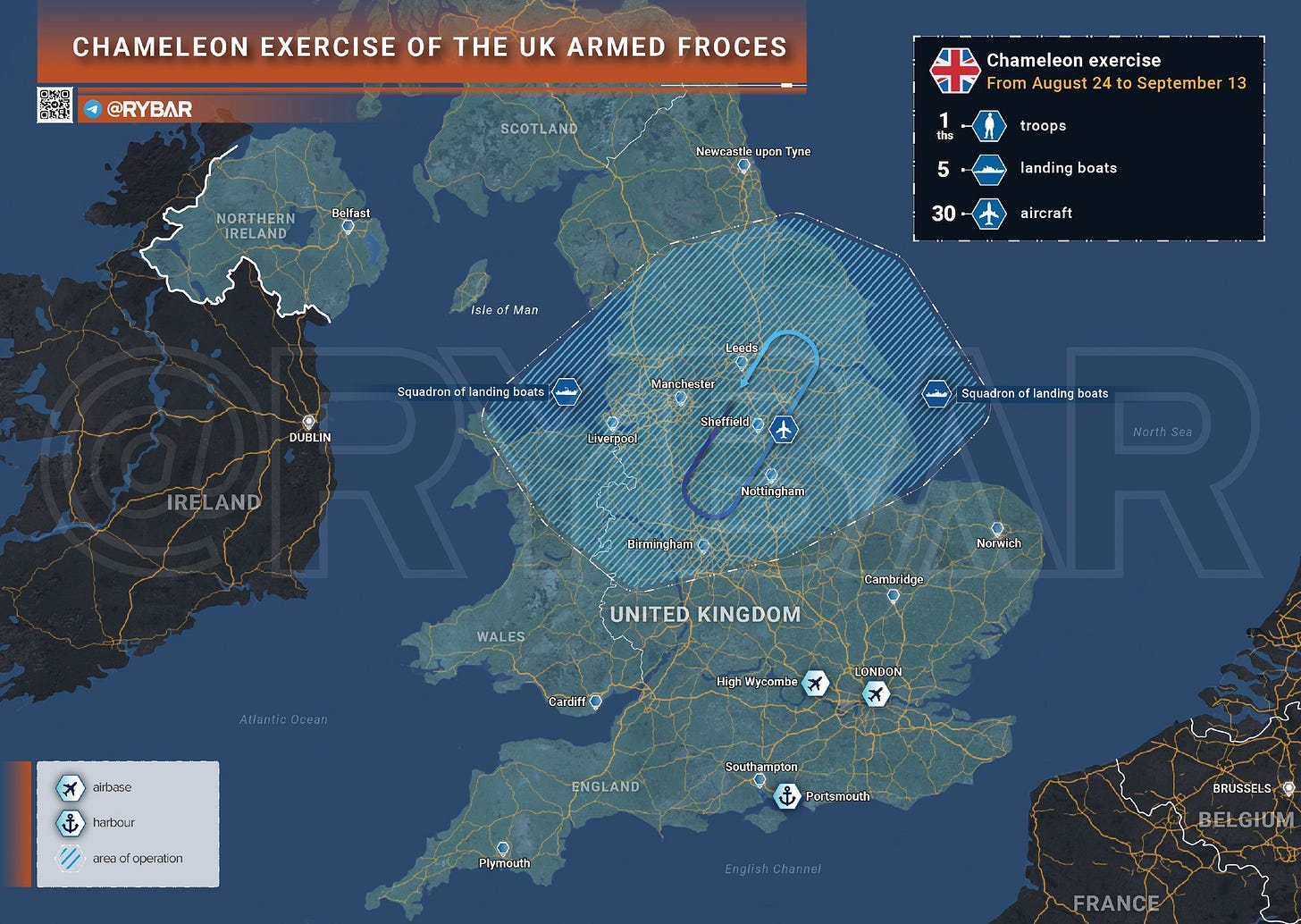Click the 'Portsmouth' label

click(x=837, y=796)
